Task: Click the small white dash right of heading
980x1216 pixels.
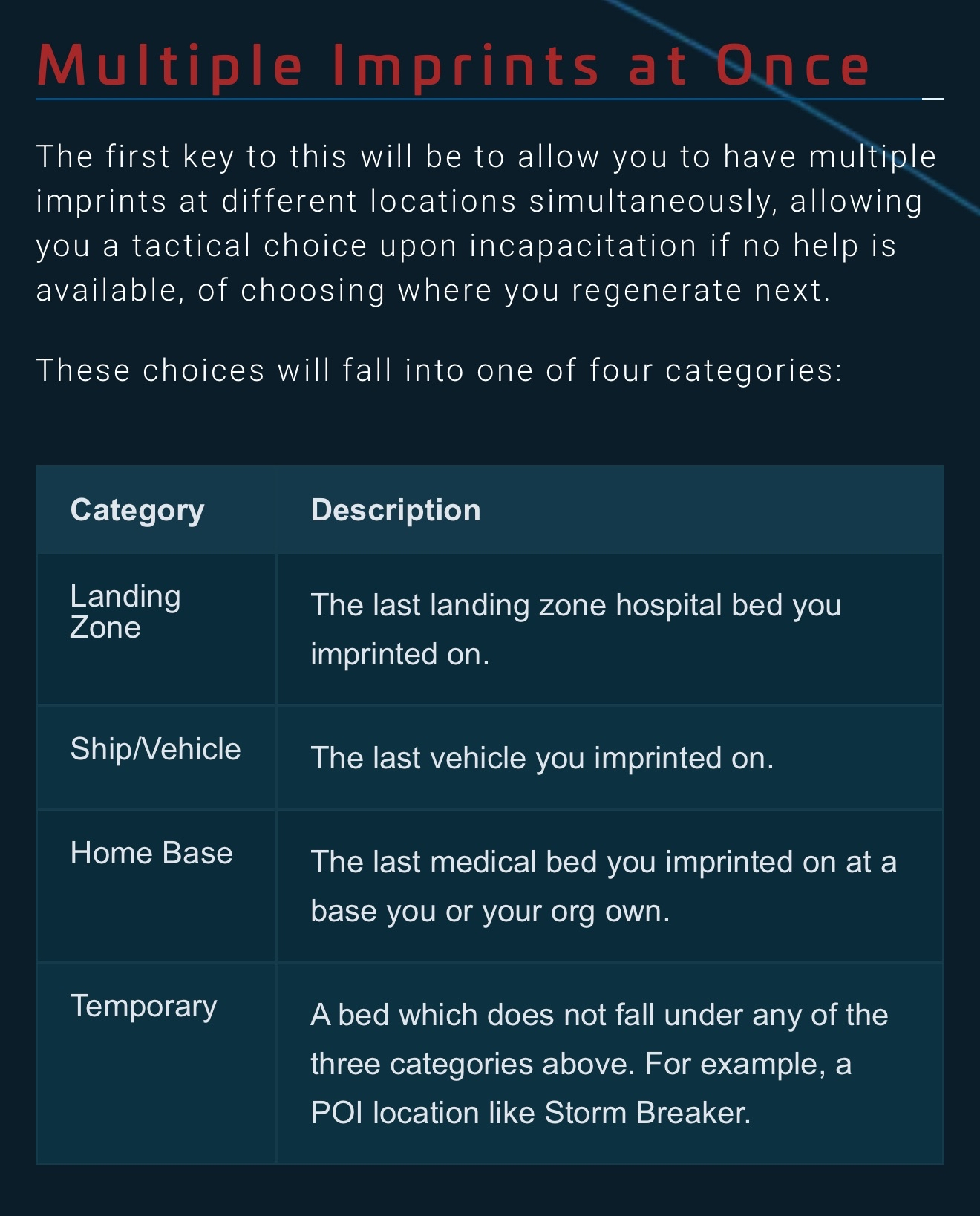Action: click(932, 98)
